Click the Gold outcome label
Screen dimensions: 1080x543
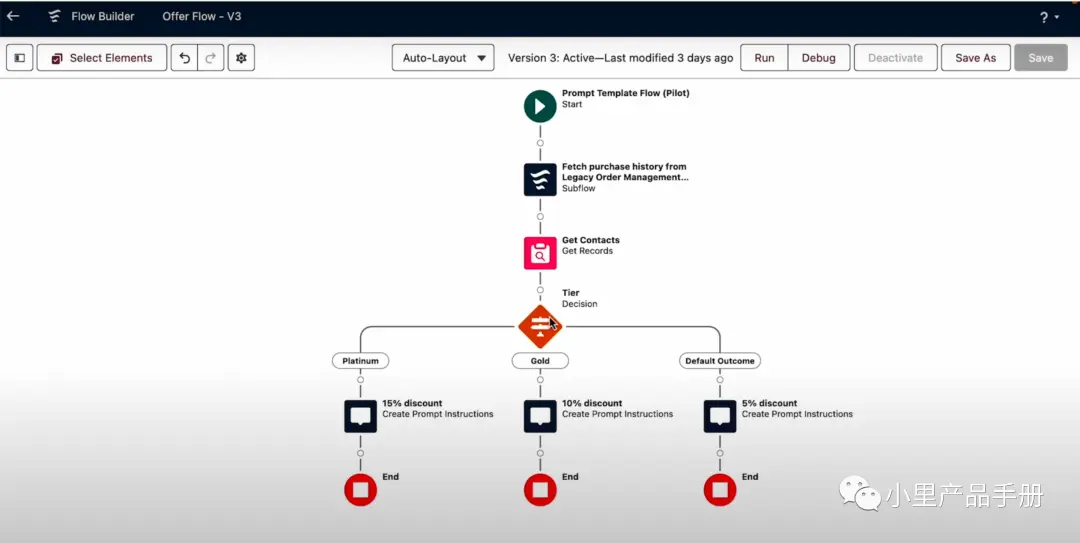[x=540, y=360]
